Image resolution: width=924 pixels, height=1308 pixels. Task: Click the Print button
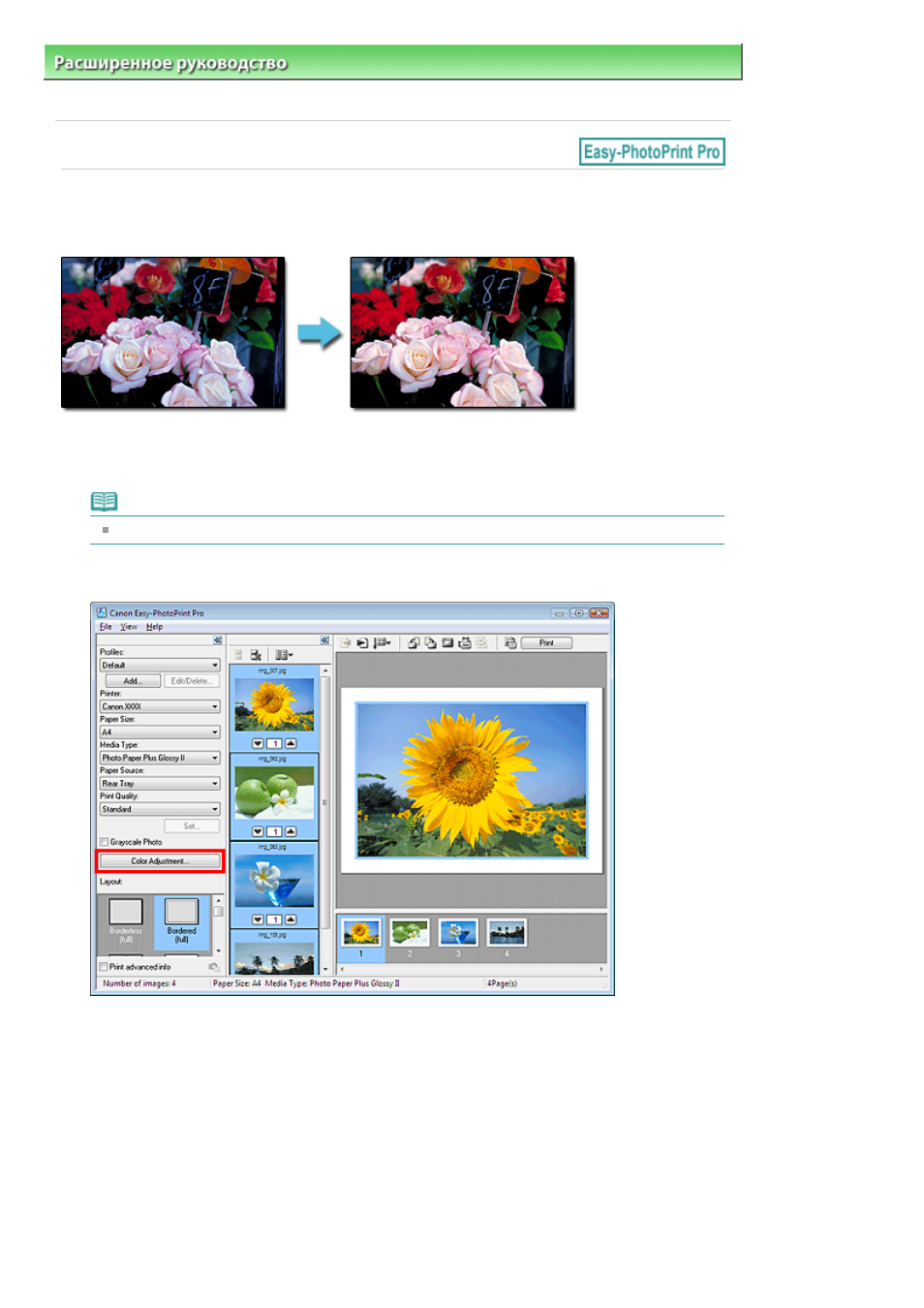pos(546,642)
